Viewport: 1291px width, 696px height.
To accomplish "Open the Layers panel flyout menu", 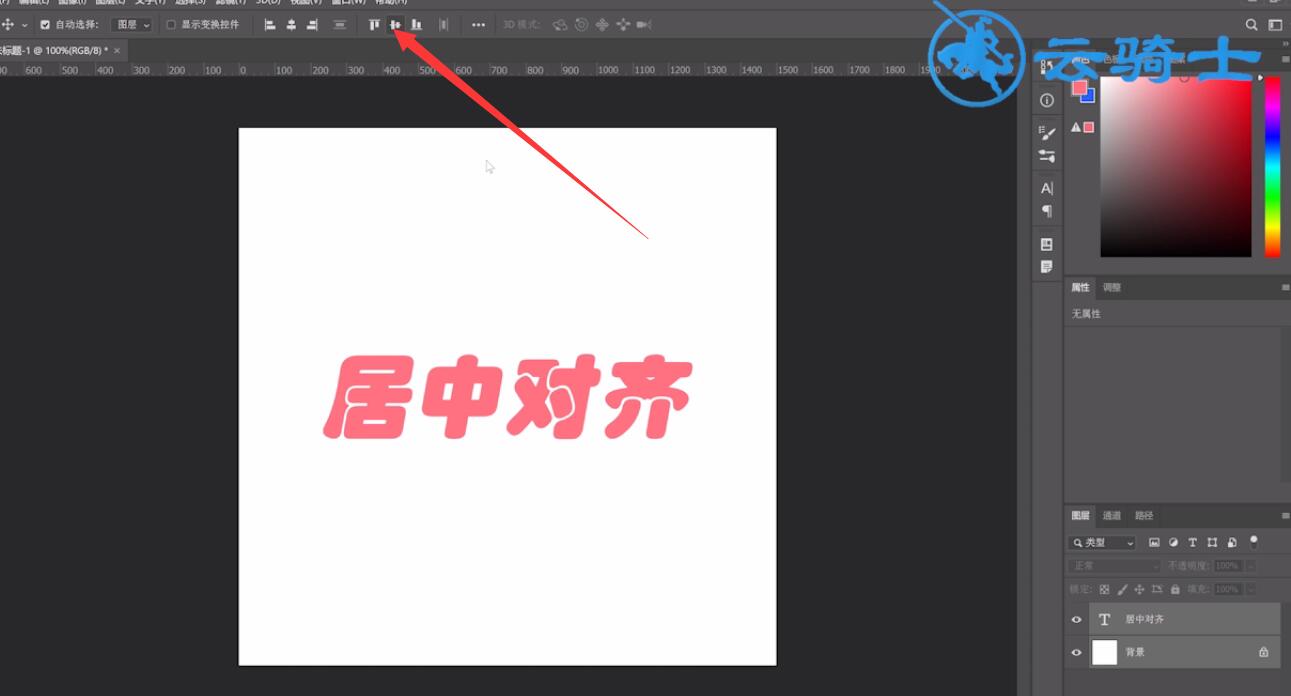I will pos(1285,516).
